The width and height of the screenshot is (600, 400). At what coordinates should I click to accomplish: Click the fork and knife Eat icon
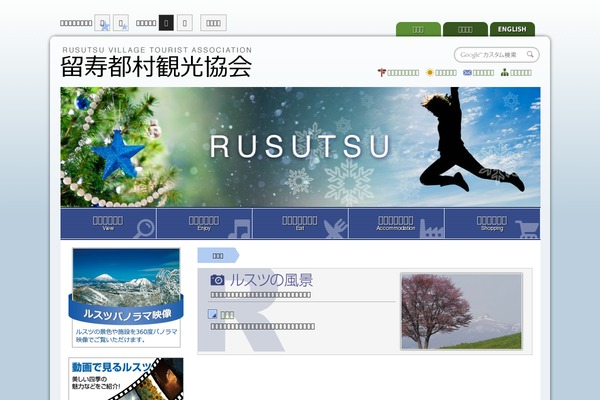coord(335,229)
